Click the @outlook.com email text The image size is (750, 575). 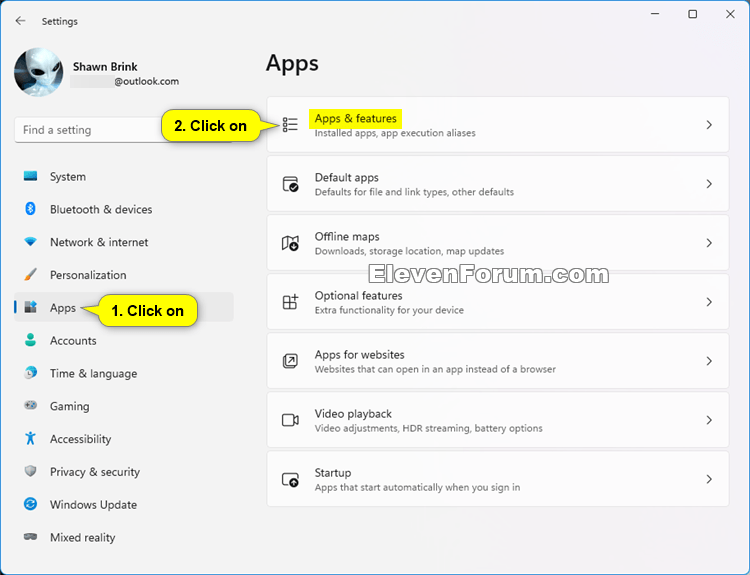(x=146, y=81)
